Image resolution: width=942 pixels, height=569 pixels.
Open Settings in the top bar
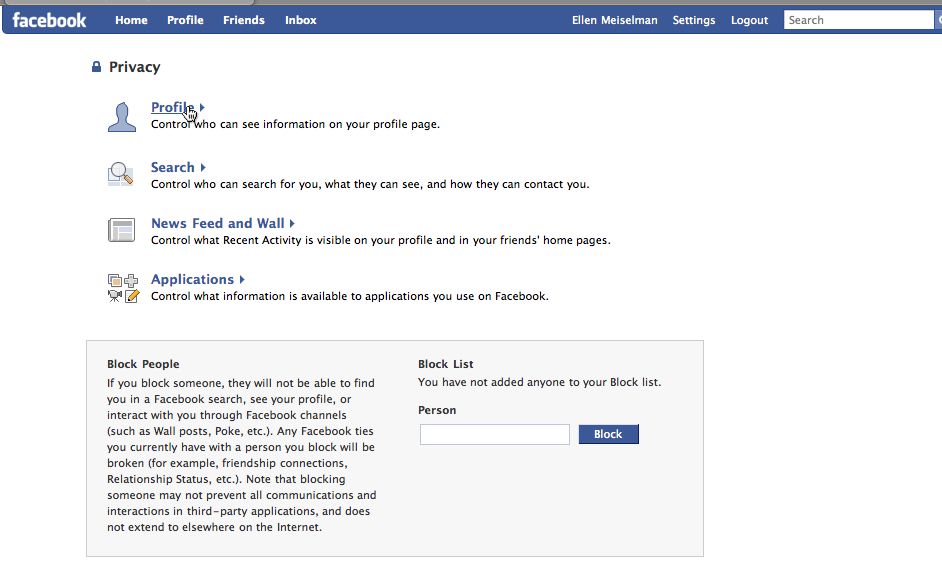tap(693, 20)
